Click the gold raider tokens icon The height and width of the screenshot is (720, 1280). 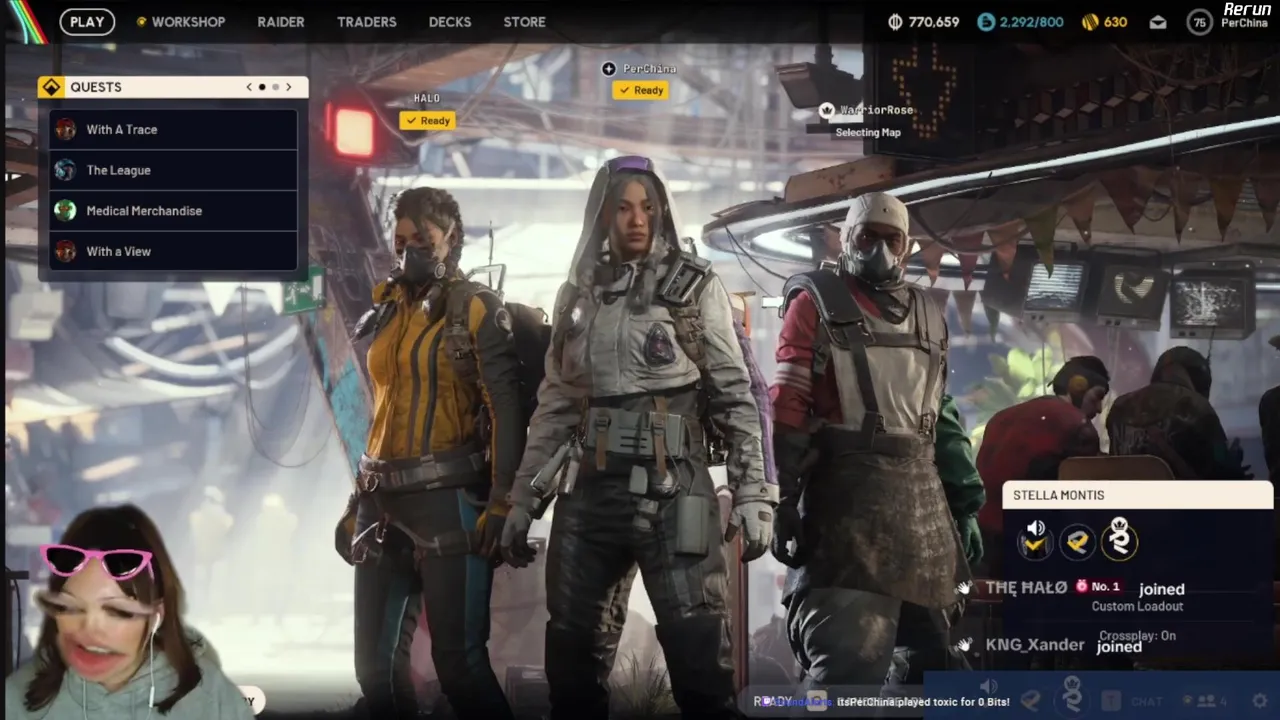point(1090,22)
